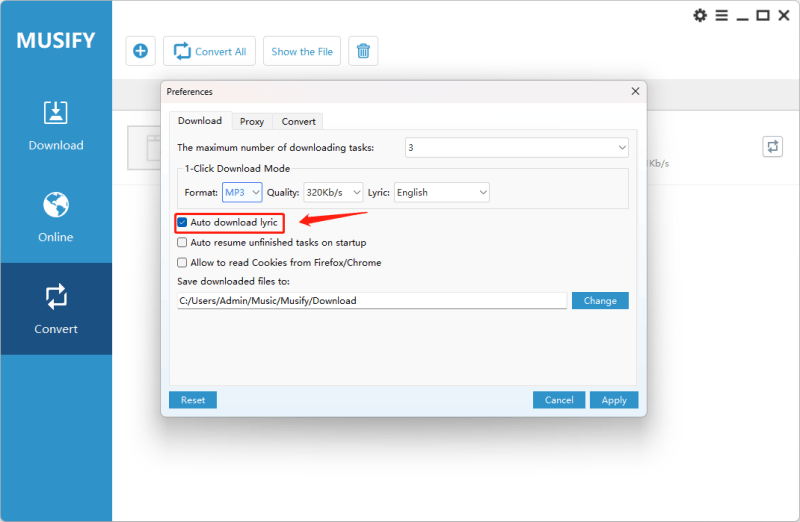The height and width of the screenshot is (522, 800).
Task: Open maximum downloading tasks dropdown
Action: coord(516,147)
